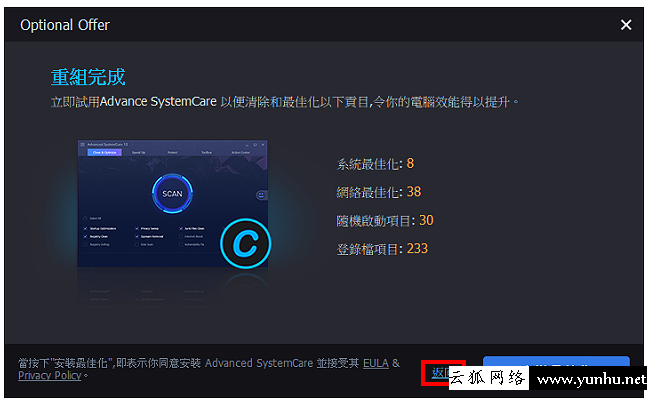650x401 pixels.
Task: Toggle the Spyware Removal checkbox
Action: 137,236
